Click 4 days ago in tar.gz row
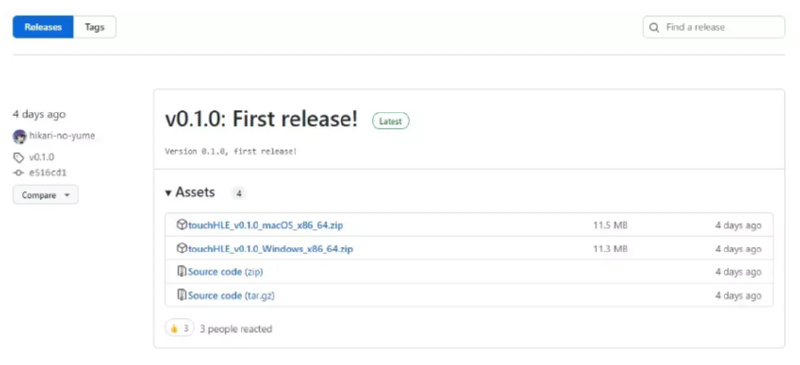This screenshot has width=800, height=365. (738, 296)
